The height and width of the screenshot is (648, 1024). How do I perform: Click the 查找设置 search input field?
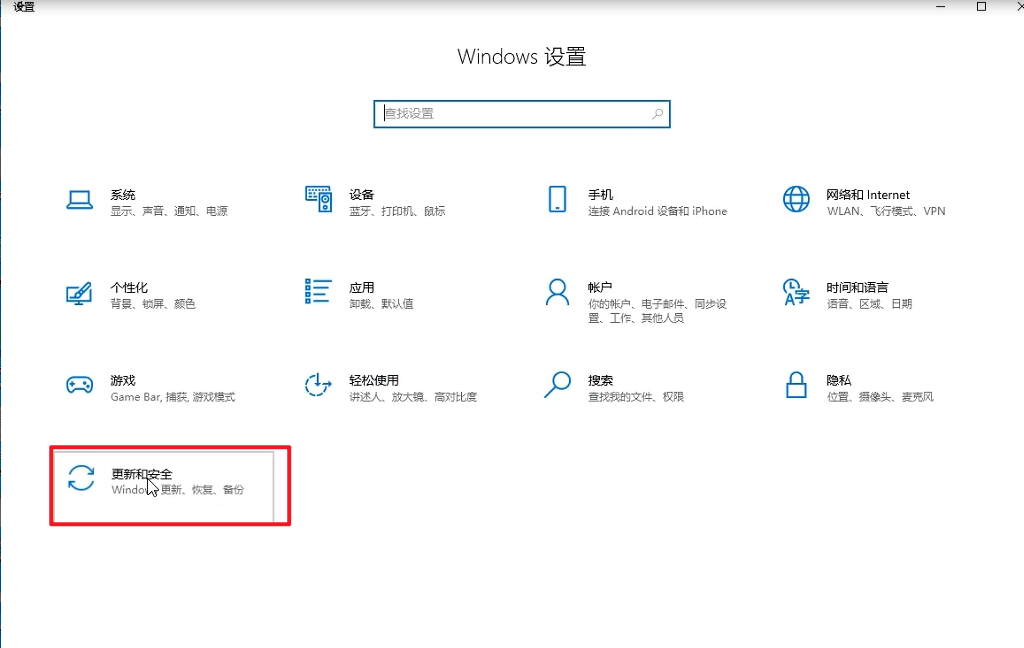click(510, 114)
